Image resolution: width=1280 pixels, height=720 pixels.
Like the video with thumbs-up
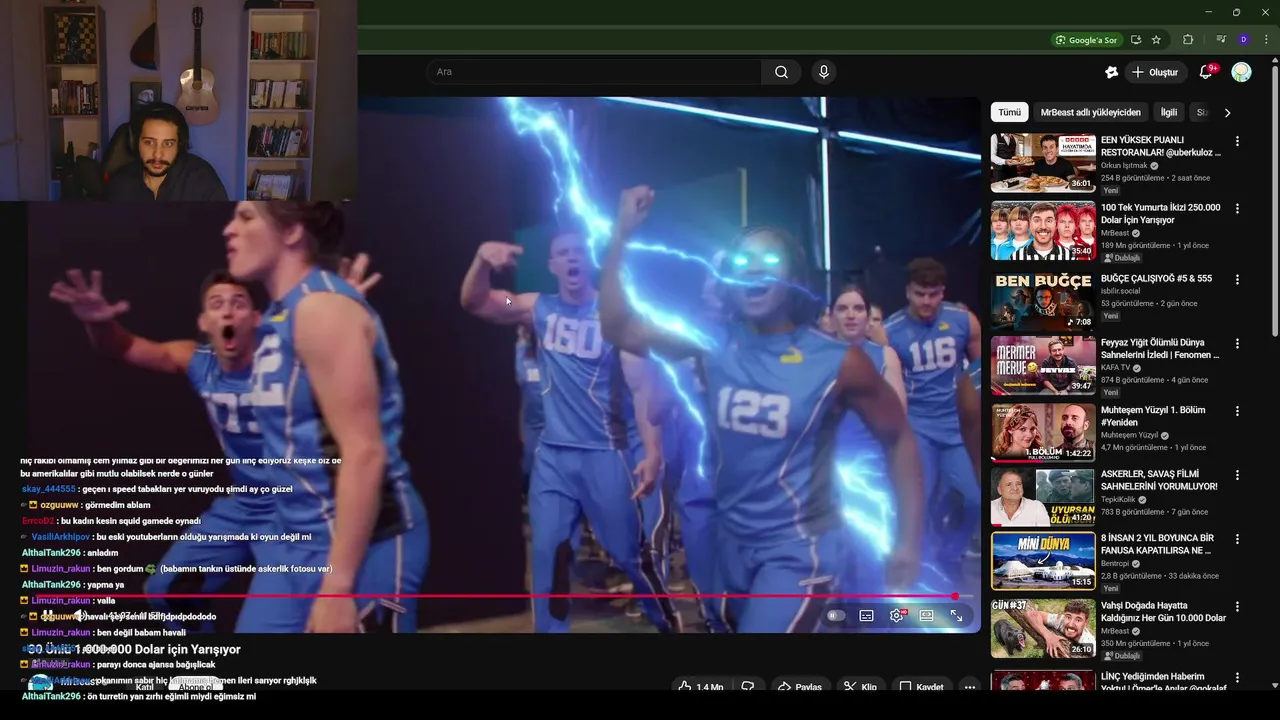[685, 687]
